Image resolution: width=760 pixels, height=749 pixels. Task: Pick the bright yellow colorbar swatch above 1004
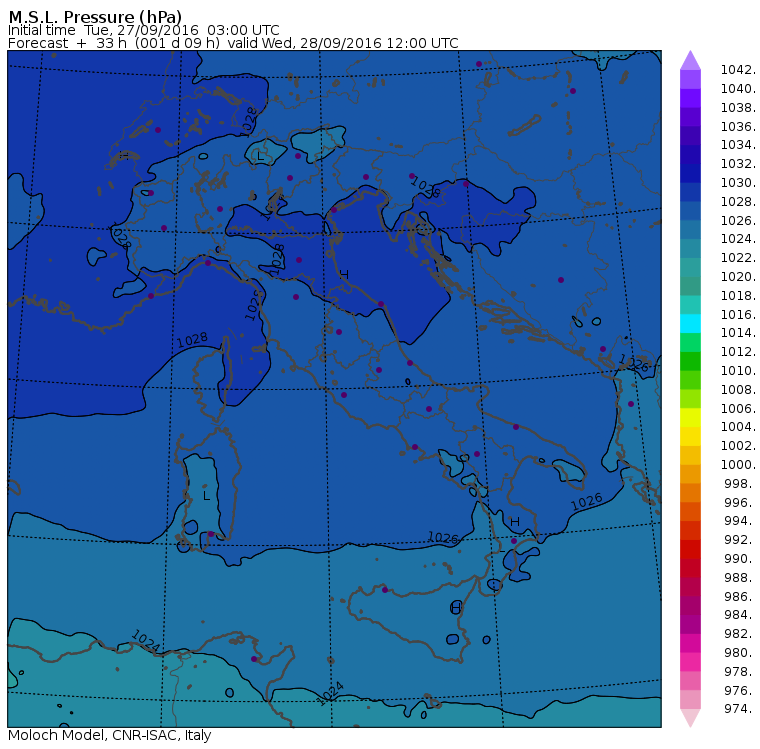690,418
